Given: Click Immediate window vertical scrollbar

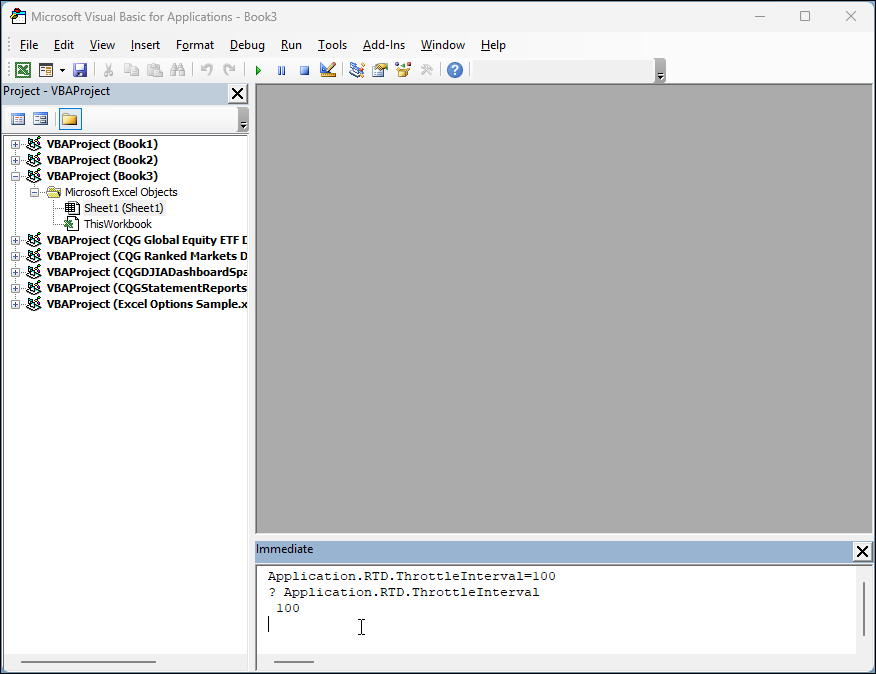Looking at the screenshot, I should coord(864,609).
